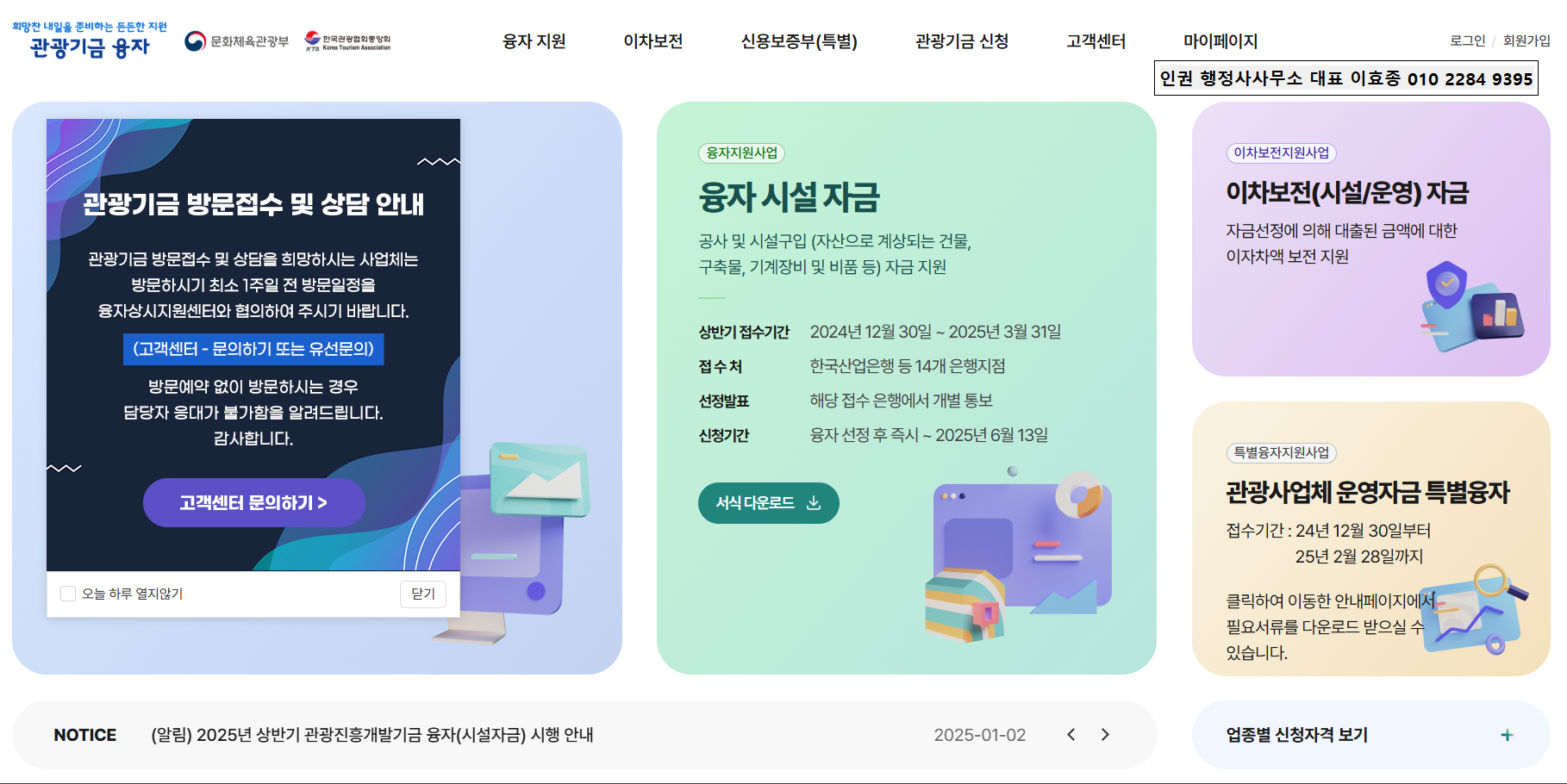
Task: Click the 로그인 link
Action: (1468, 40)
